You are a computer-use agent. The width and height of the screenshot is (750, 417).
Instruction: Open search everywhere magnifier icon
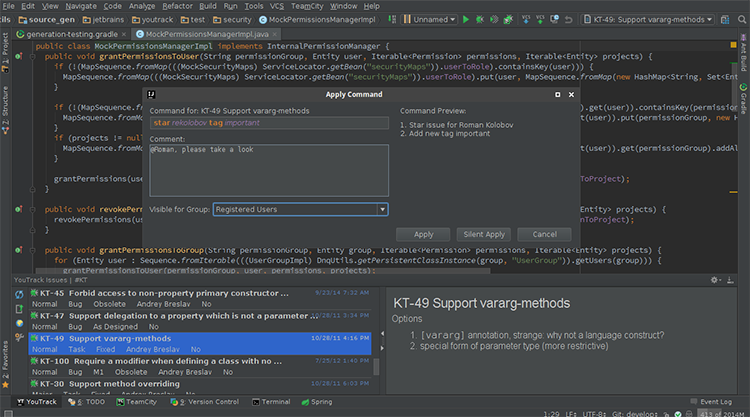click(742, 20)
